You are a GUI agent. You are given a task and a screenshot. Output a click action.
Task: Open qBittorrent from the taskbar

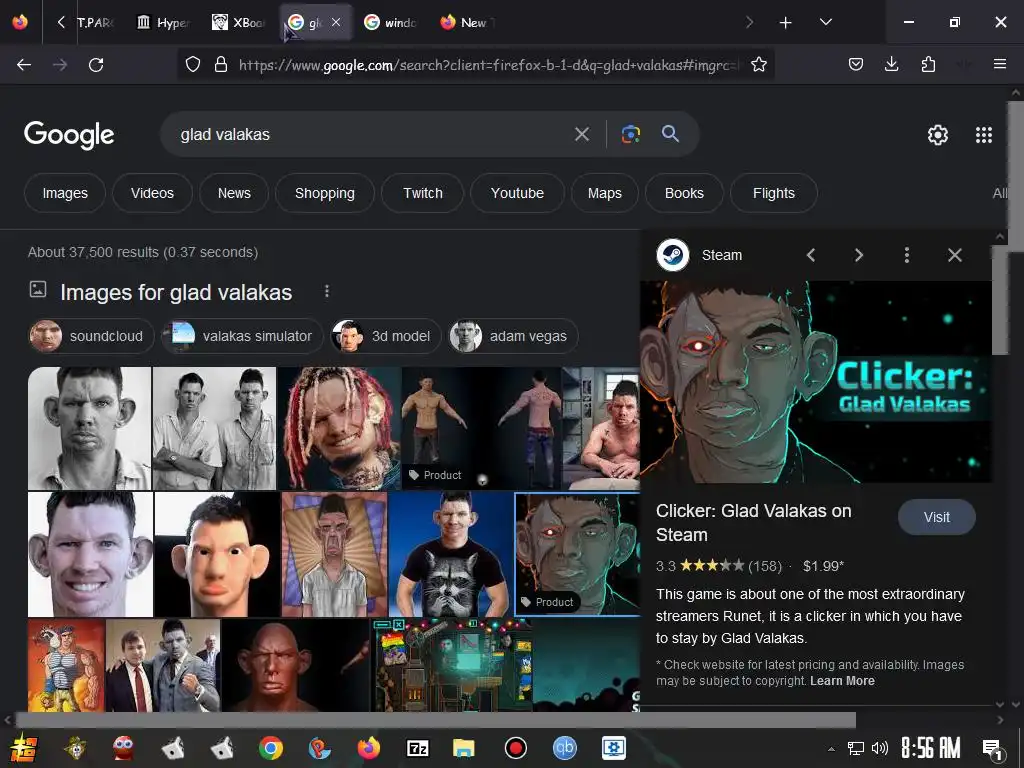[x=564, y=748]
